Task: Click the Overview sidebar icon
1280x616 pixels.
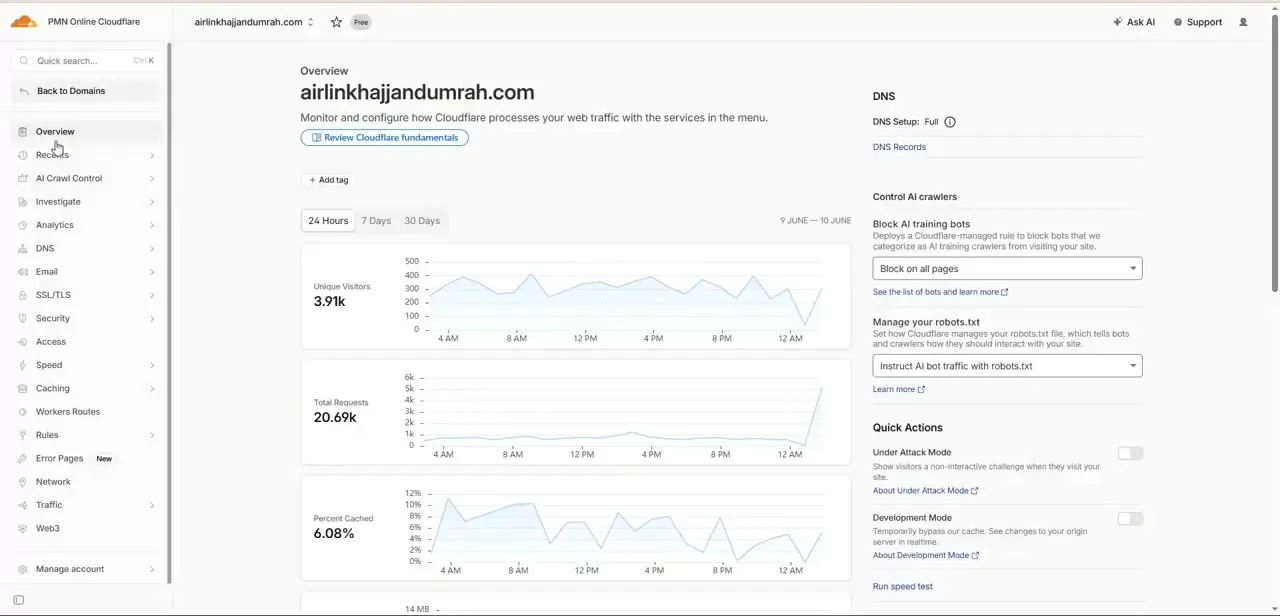Action: pyautogui.click(x=22, y=132)
